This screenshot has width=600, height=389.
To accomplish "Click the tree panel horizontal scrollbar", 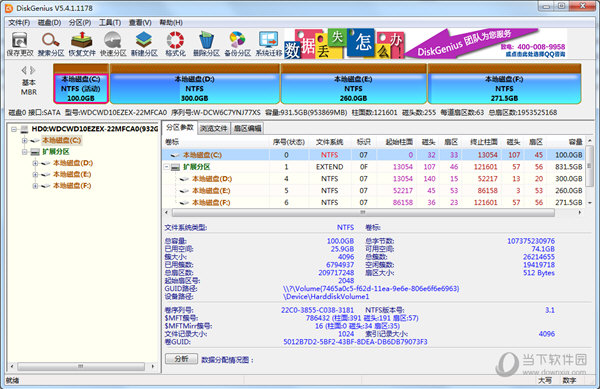I will 81,366.
